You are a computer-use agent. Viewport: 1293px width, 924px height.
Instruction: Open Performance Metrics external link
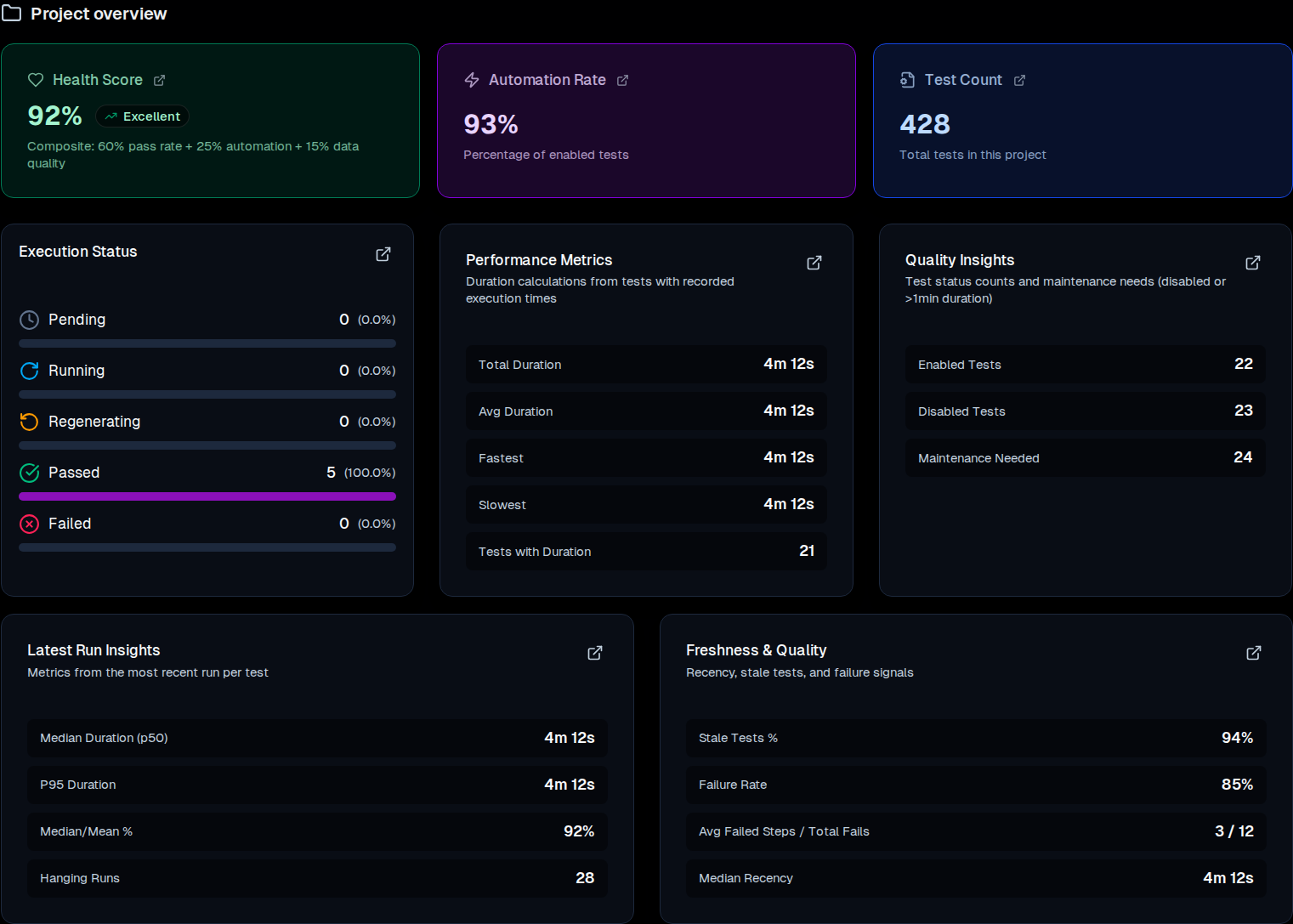814,263
